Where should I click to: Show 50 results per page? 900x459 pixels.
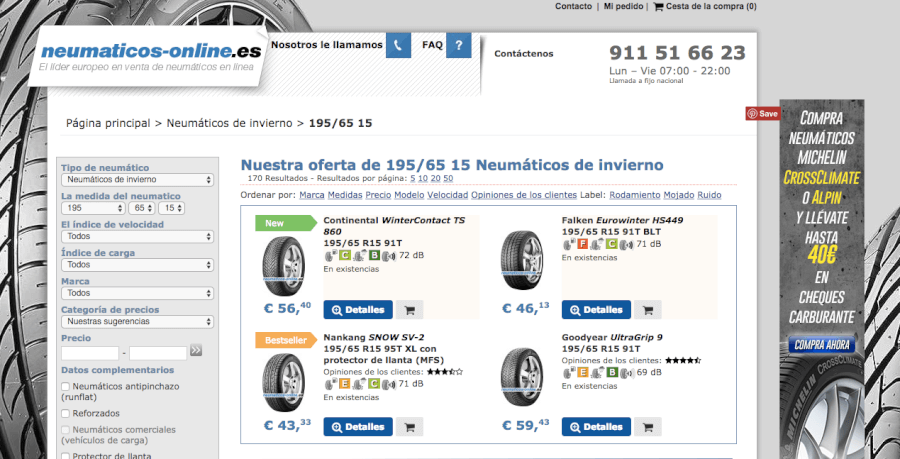(448, 178)
